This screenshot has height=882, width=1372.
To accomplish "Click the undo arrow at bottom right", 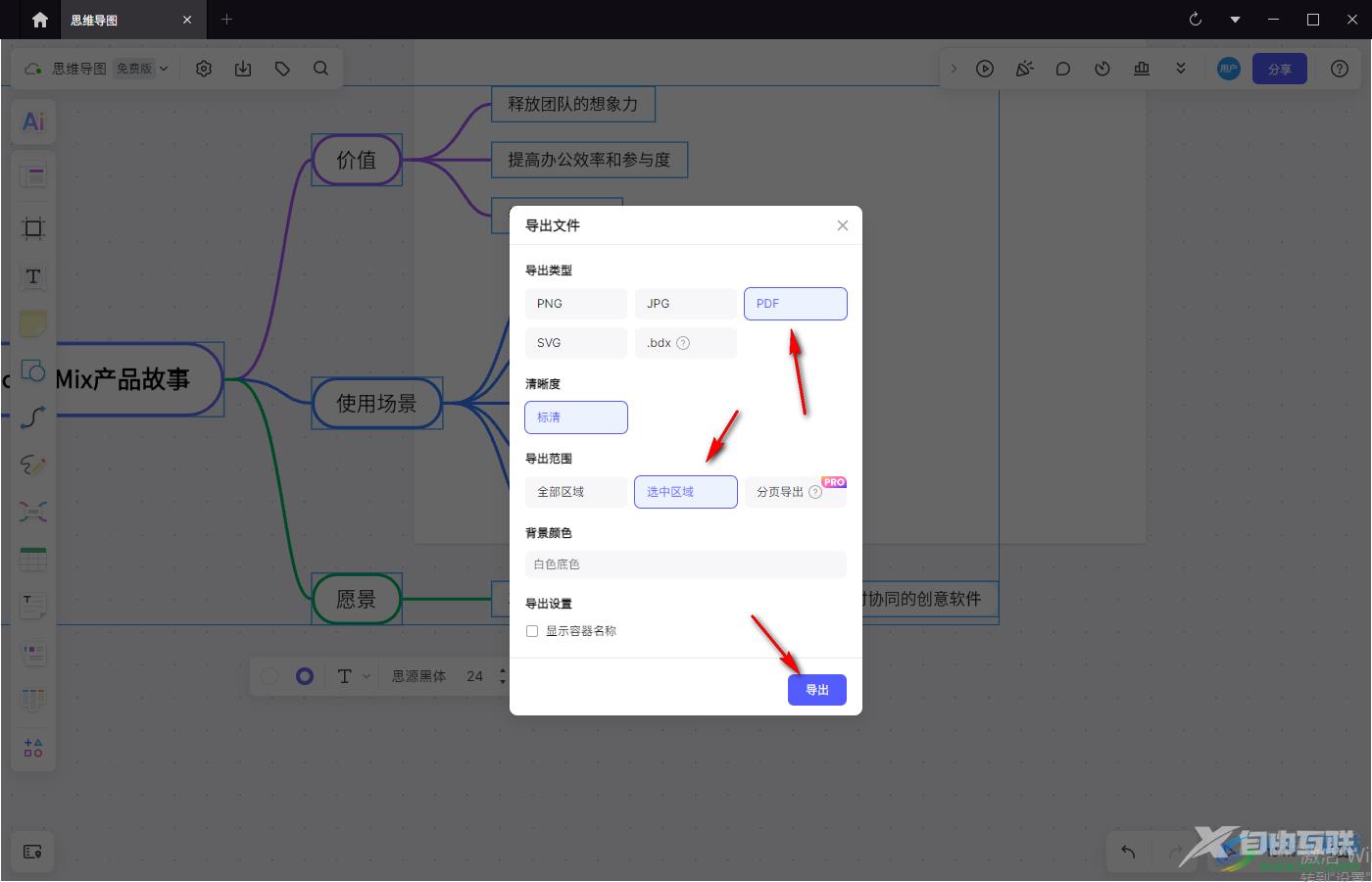I will click(1128, 852).
